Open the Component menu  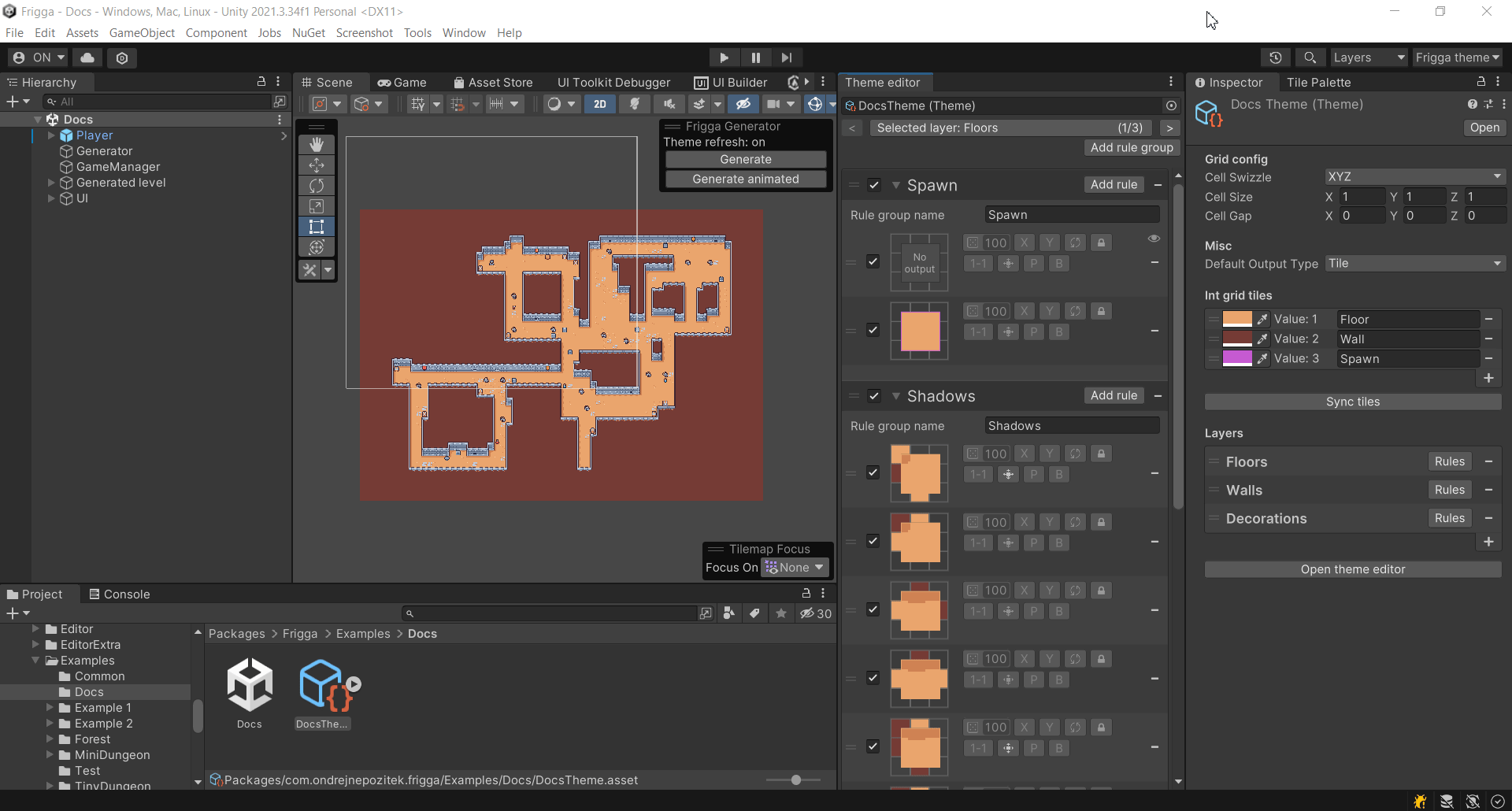click(x=216, y=33)
